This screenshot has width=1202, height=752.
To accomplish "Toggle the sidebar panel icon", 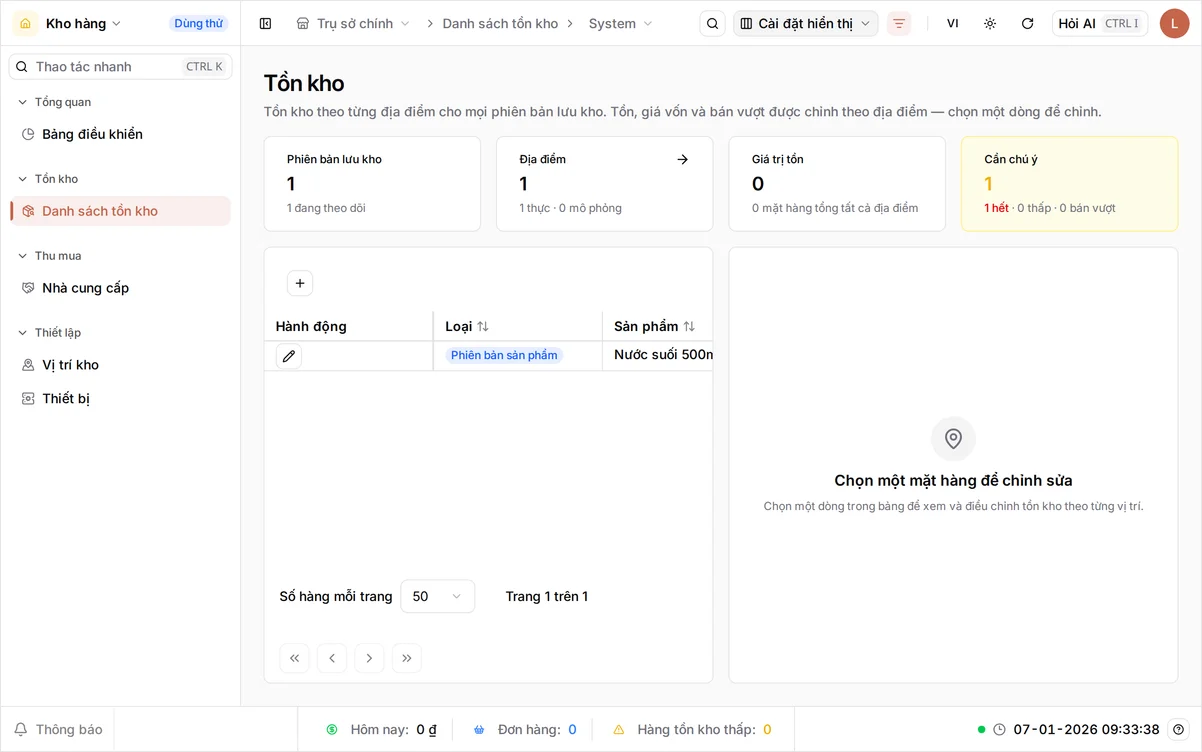I will (265, 23).
